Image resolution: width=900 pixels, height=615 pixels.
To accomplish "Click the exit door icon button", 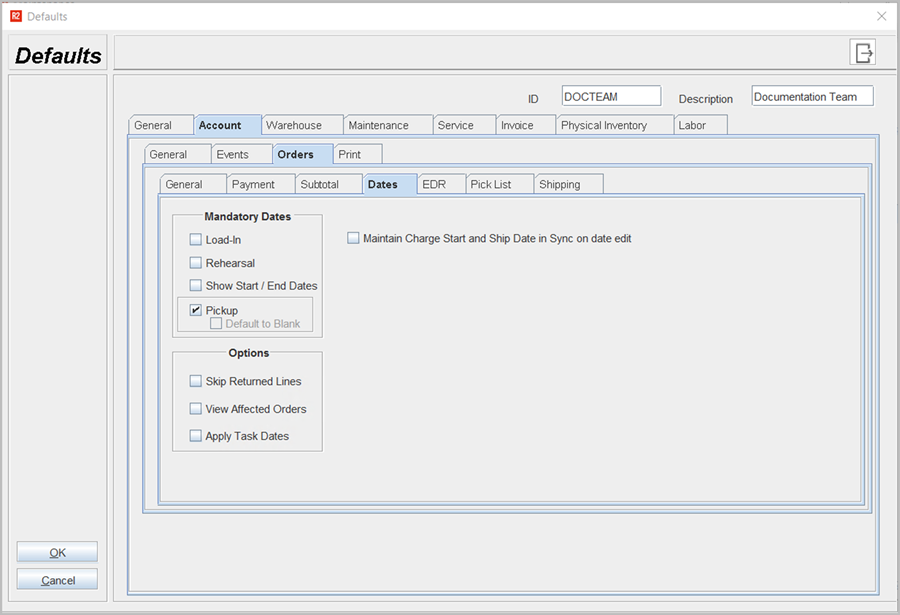I will (x=862, y=52).
